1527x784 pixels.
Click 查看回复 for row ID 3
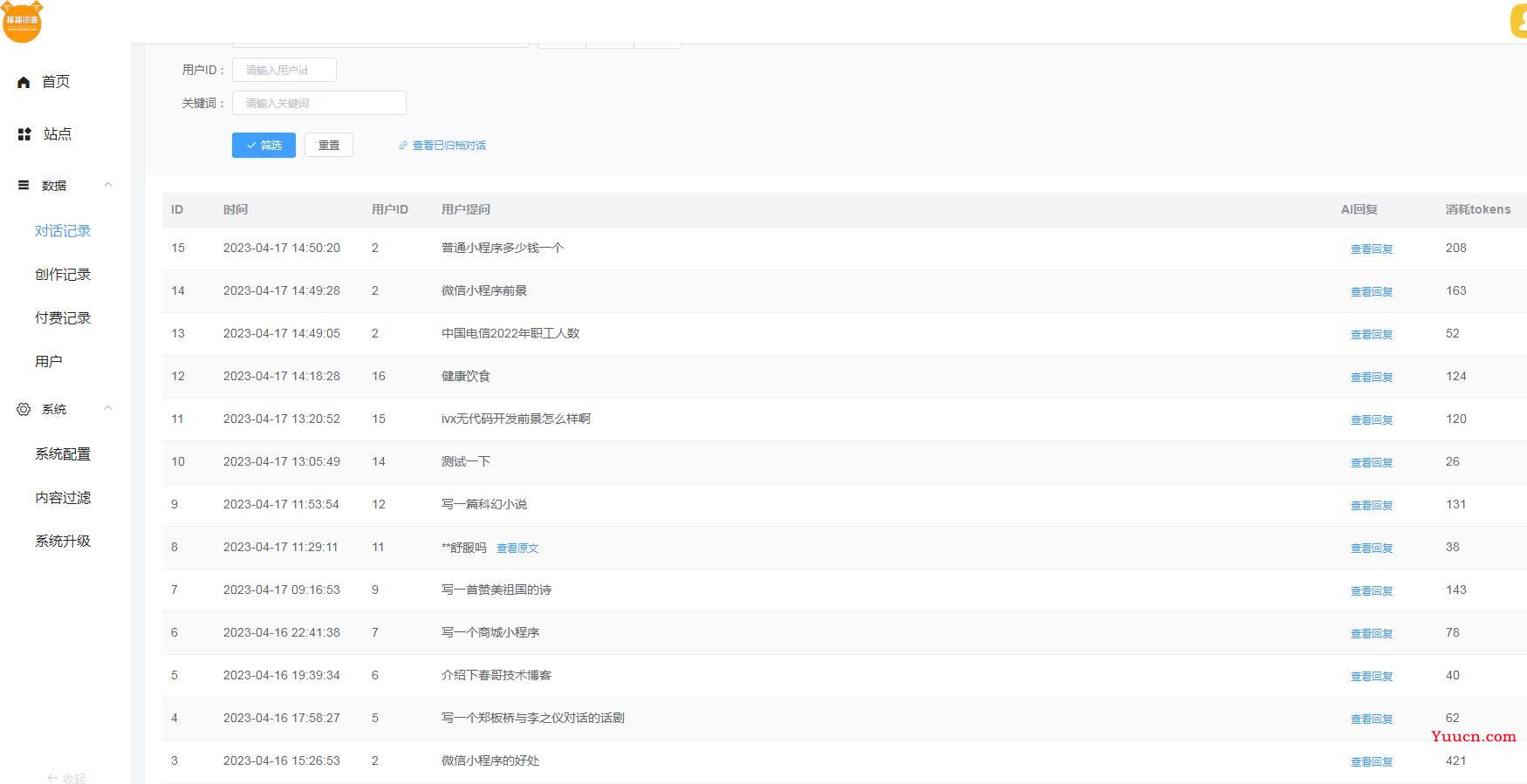click(1372, 762)
